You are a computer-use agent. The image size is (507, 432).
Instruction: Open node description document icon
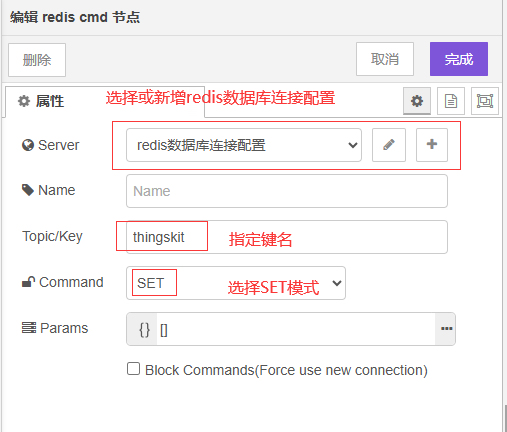pyautogui.click(x=451, y=101)
